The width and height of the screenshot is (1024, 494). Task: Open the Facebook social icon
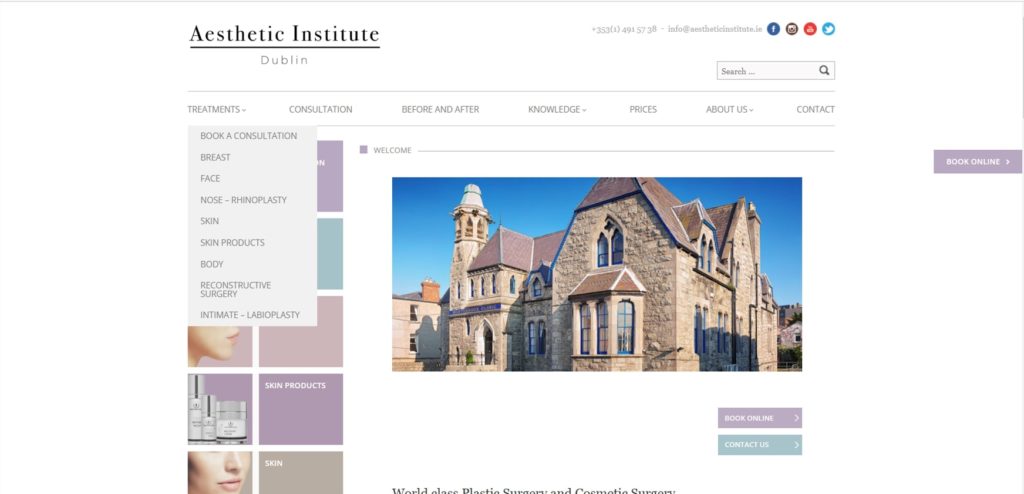coord(773,29)
